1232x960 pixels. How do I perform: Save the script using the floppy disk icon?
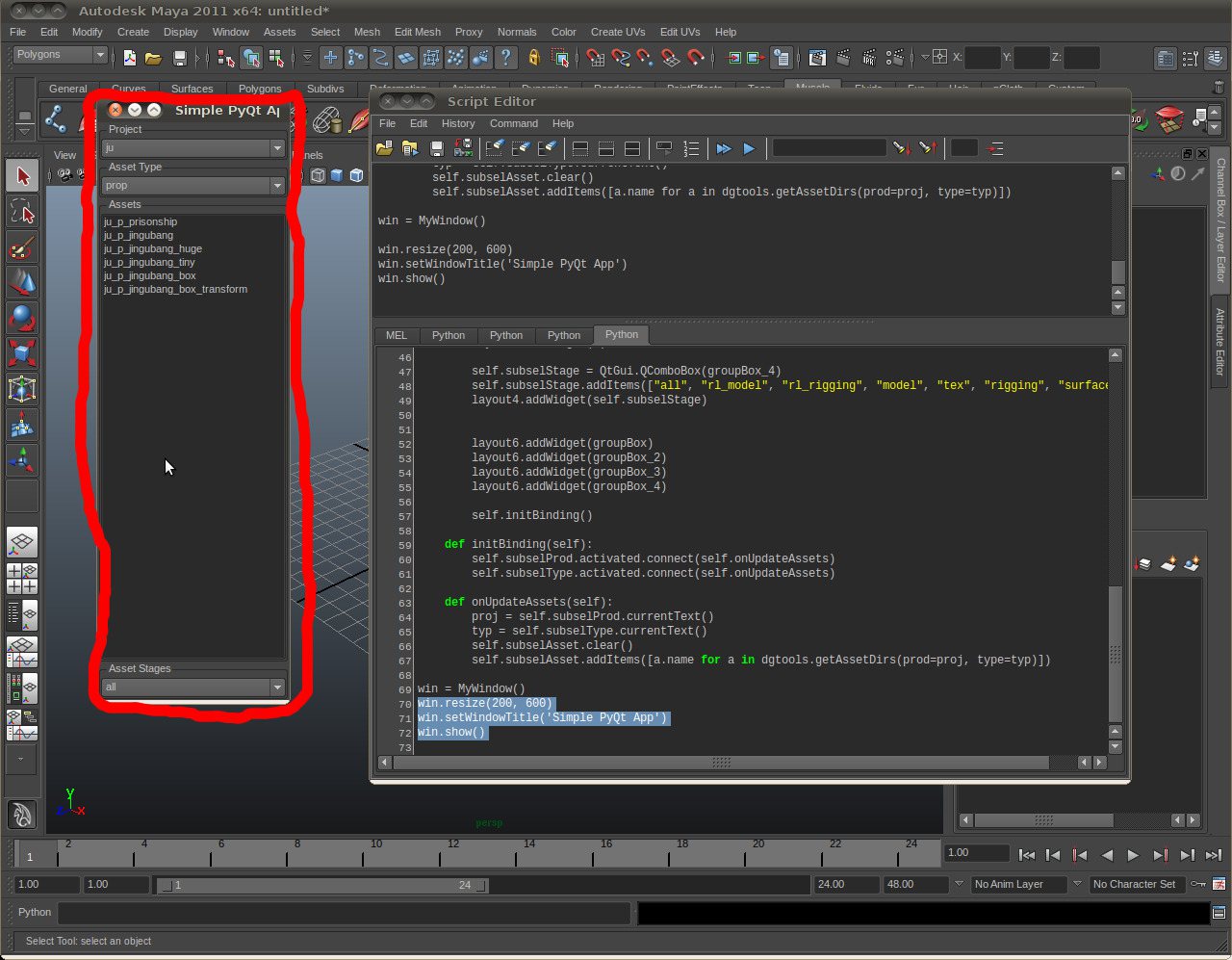[x=436, y=148]
